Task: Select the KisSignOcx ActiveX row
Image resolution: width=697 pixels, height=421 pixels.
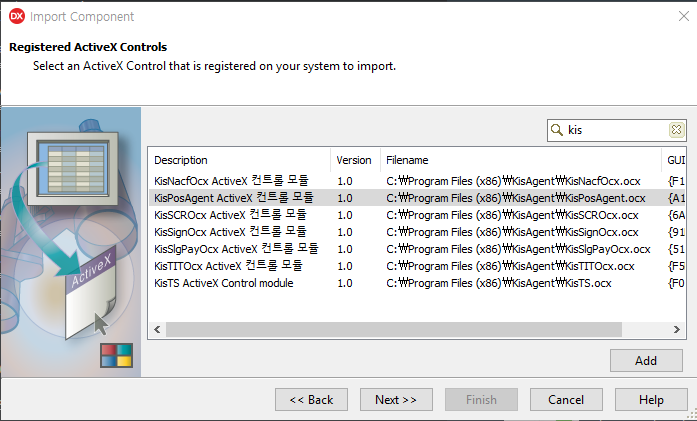Action: 417,232
